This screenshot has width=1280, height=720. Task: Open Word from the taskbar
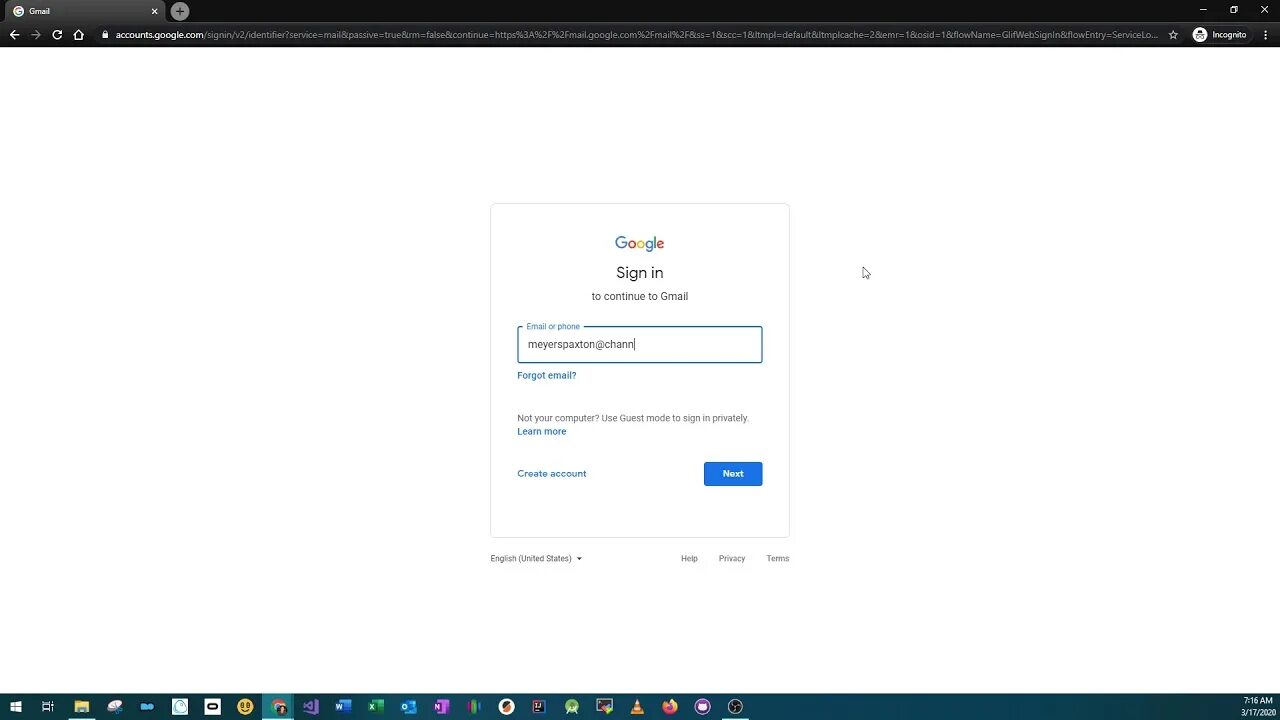pyautogui.click(x=343, y=707)
